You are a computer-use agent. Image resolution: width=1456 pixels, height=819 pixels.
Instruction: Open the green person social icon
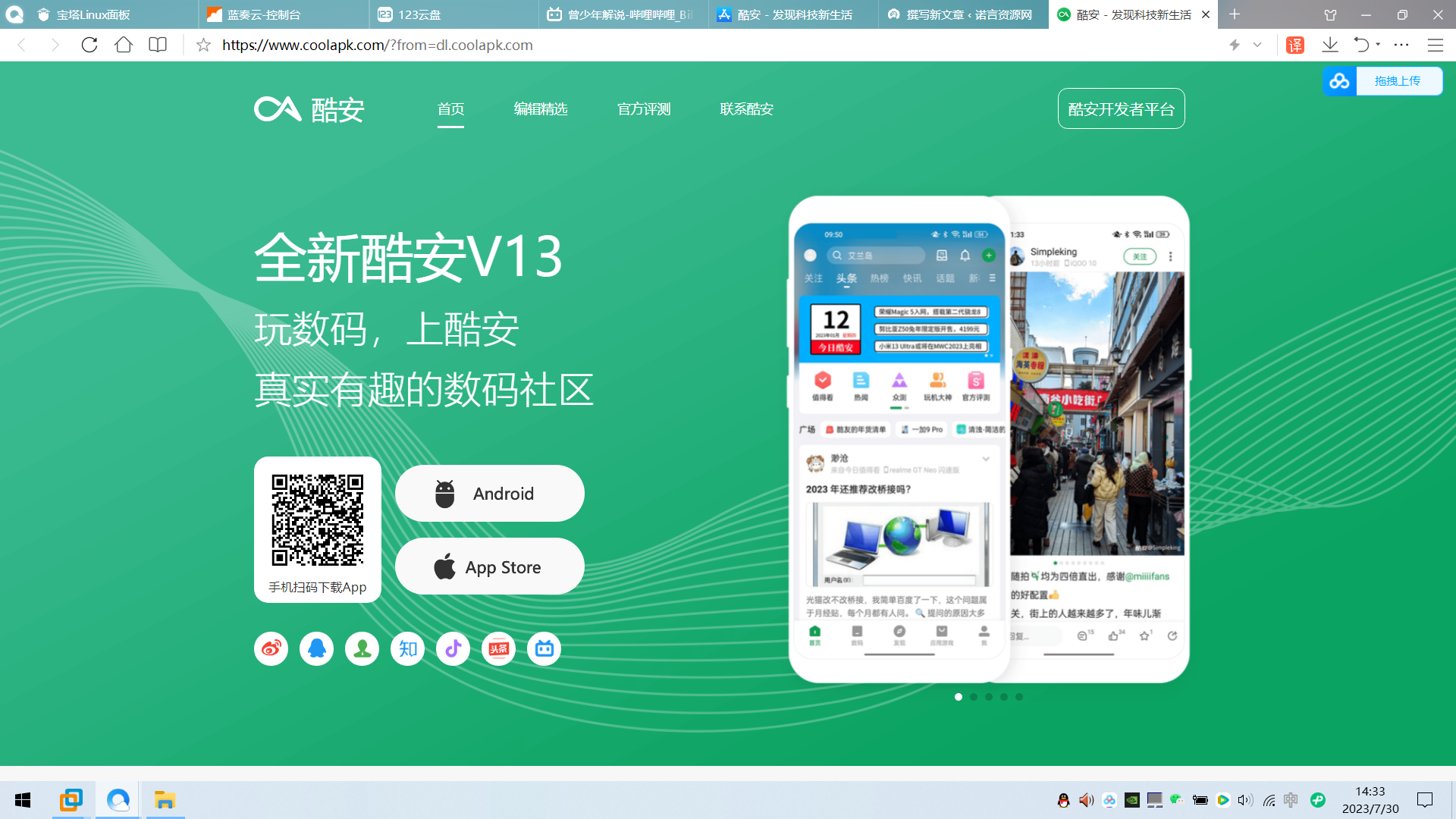click(362, 648)
